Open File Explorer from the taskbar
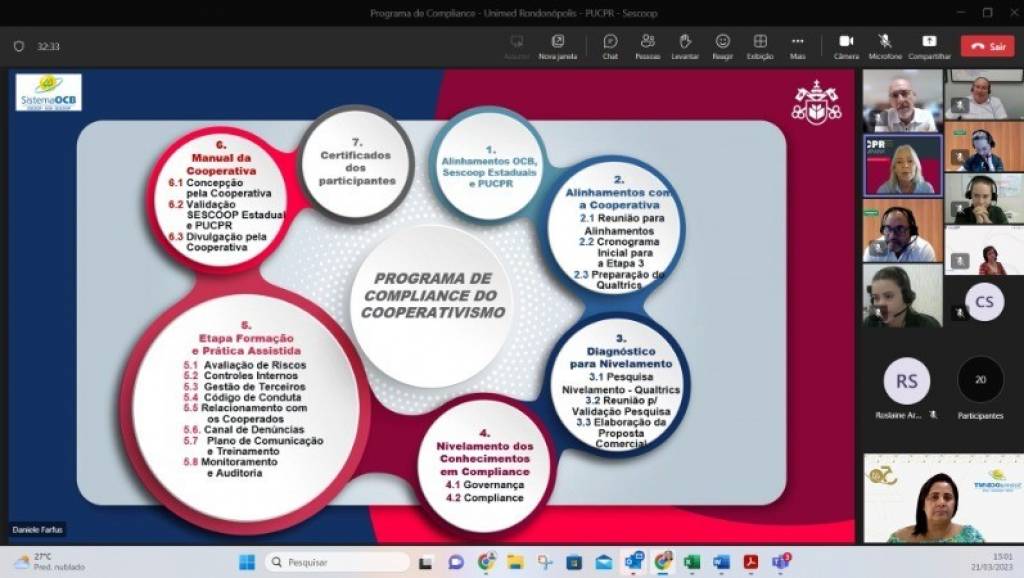The width and height of the screenshot is (1024, 578). tap(515, 562)
